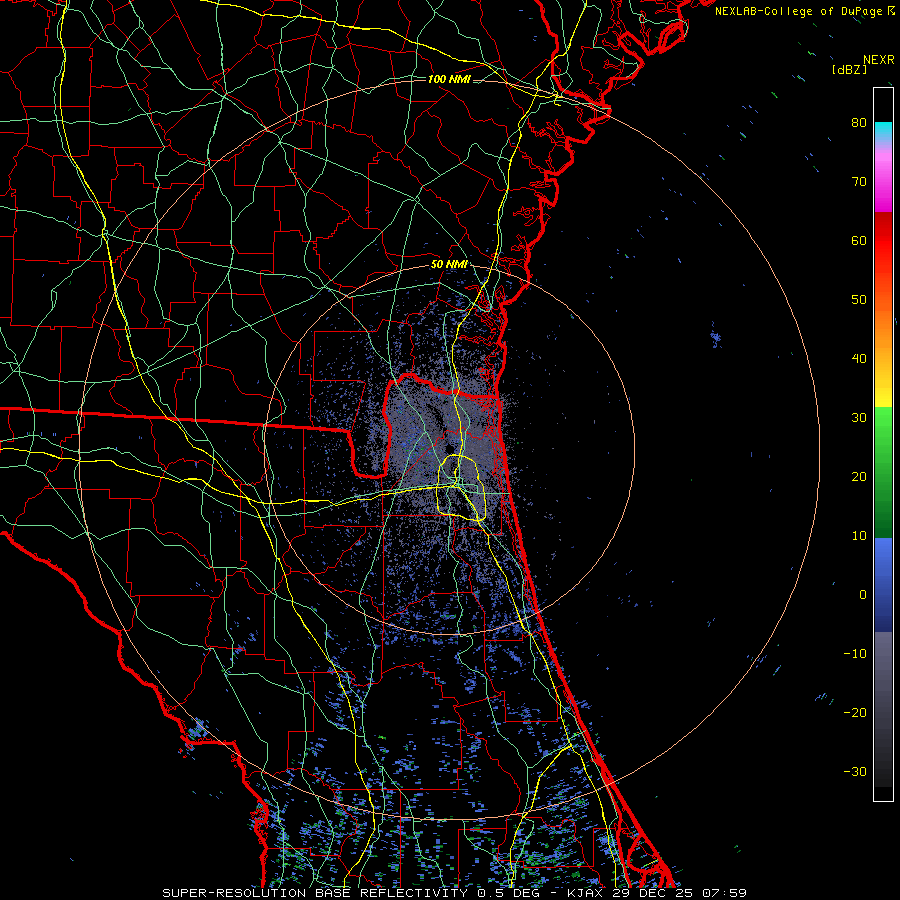The image size is (900, 900).
Task: Click the 50 dBZ scale value
Action: point(859,300)
